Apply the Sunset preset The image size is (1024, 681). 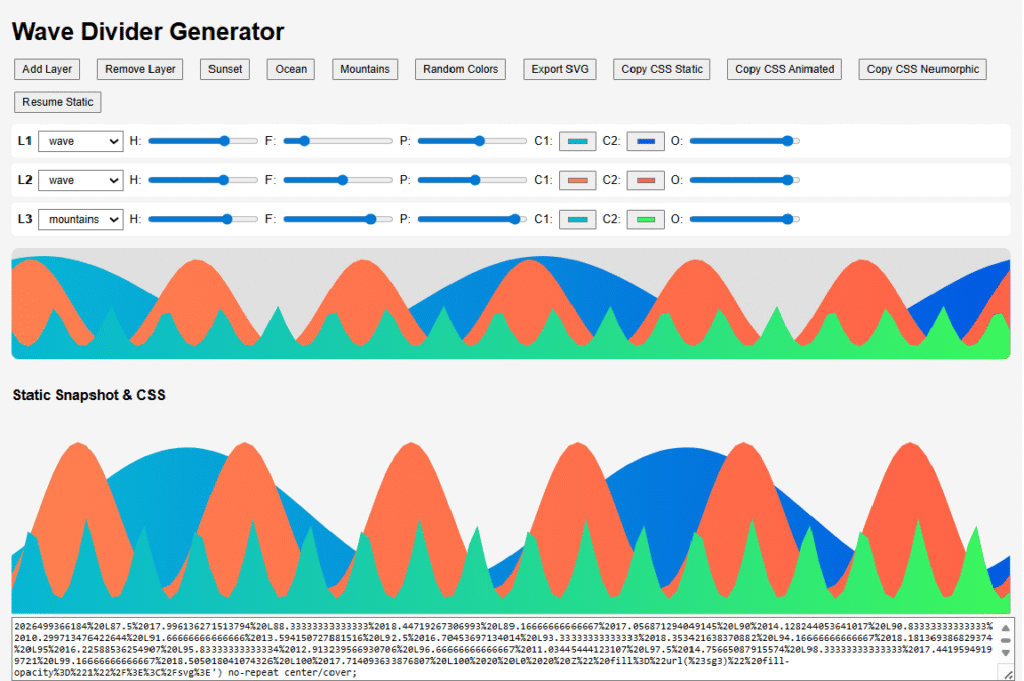coord(224,69)
